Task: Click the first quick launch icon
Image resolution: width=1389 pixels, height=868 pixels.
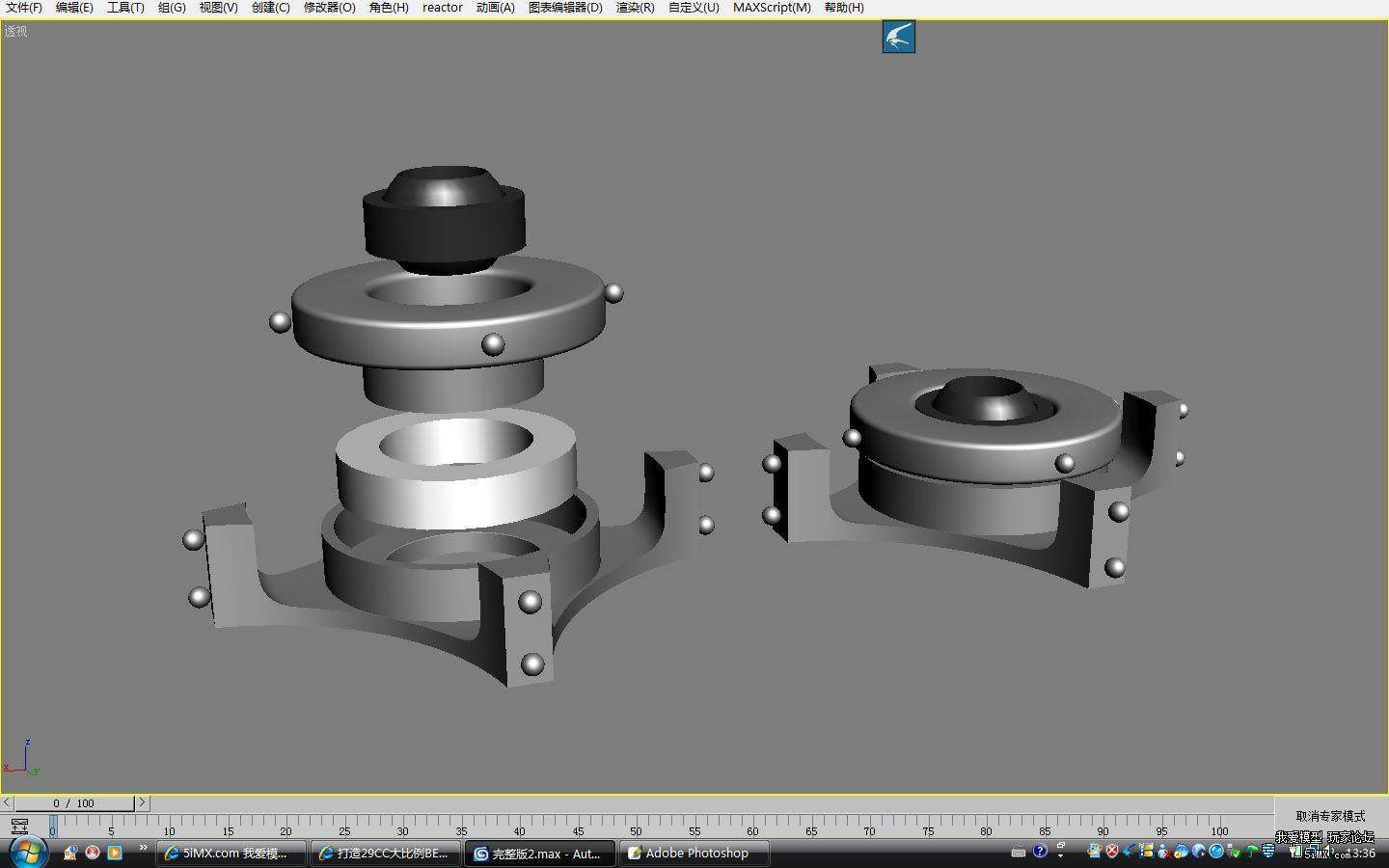Action: pos(69,853)
